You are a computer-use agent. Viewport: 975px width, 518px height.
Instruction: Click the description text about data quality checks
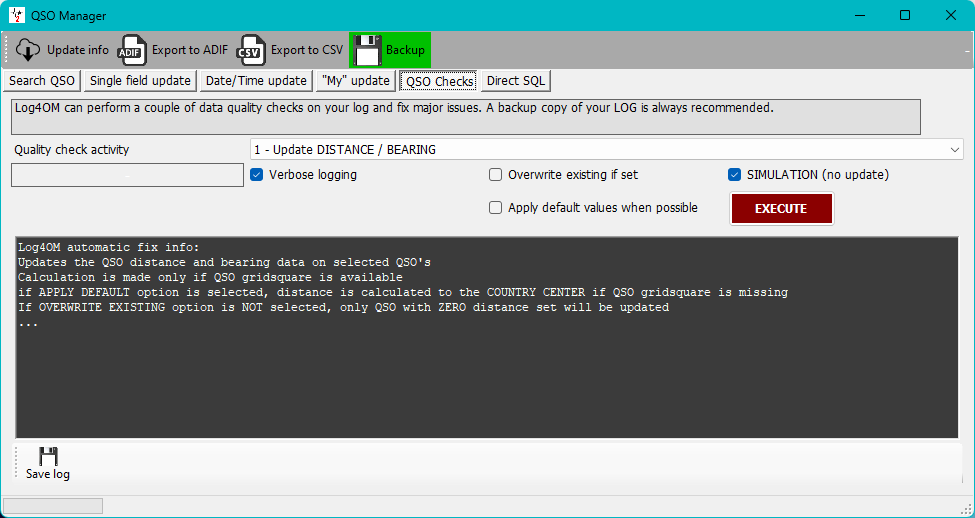point(394,108)
